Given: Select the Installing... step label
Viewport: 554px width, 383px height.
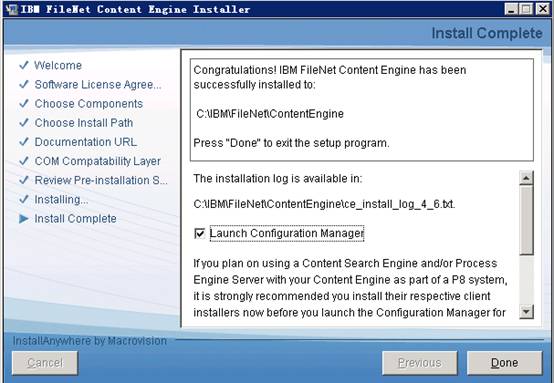Looking at the screenshot, I should pyautogui.click(x=61, y=199).
